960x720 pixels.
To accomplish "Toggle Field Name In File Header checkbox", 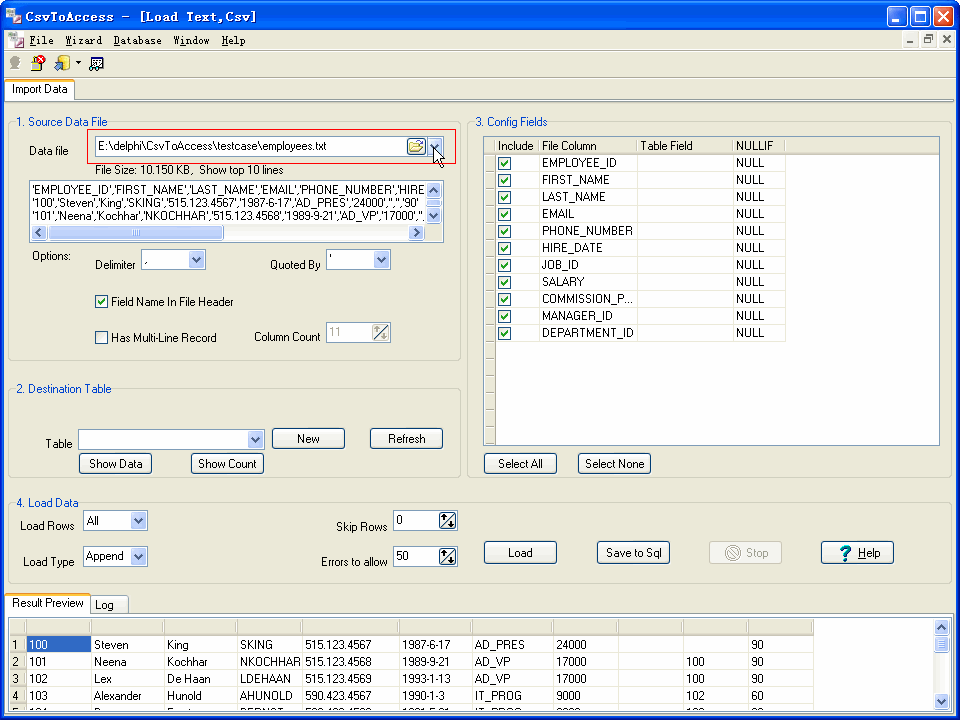I will [102, 302].
